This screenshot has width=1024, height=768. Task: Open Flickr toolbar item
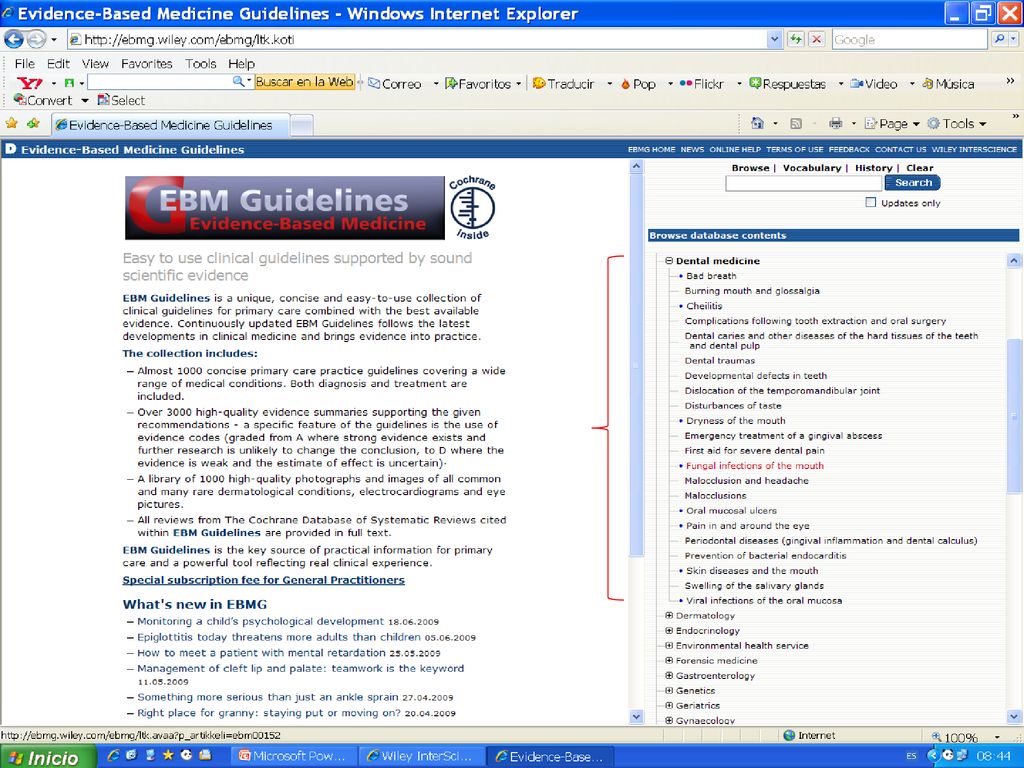point(701,84)
